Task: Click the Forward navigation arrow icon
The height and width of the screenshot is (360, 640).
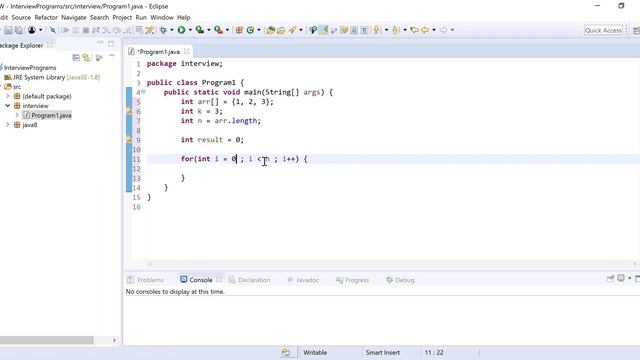Action: [x=443, y=30]
